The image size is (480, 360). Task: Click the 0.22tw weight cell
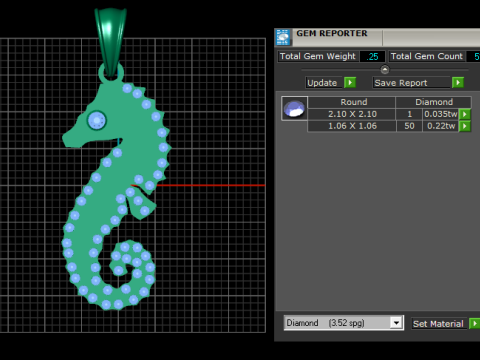441,126
